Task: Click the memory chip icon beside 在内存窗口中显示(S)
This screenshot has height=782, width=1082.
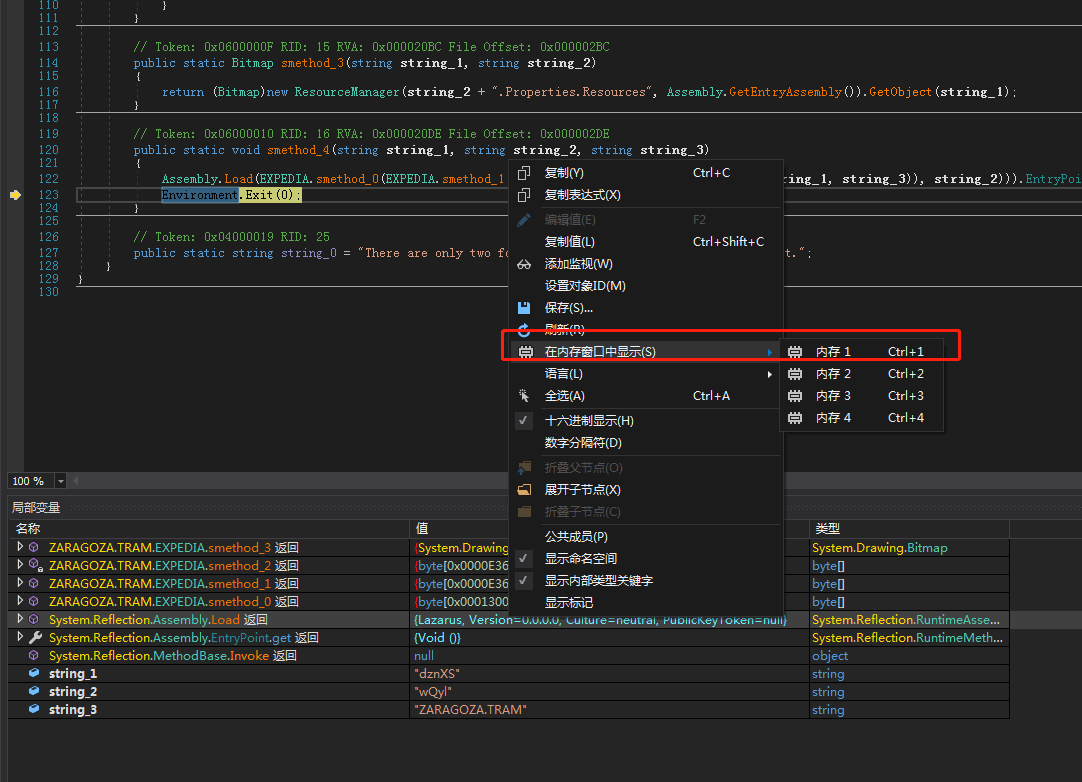Action: (526, 352)
